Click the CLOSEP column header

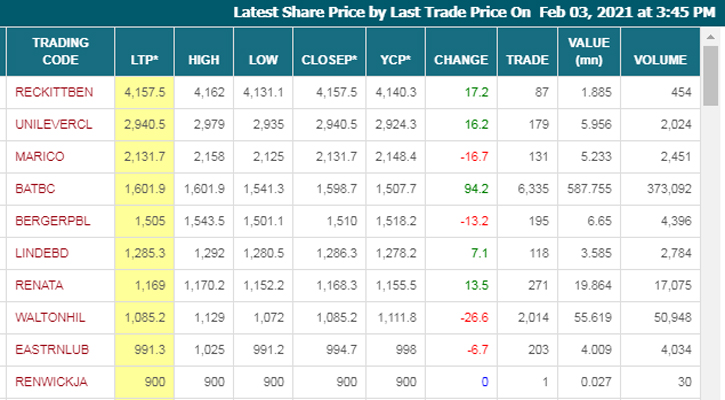pos(328,59)
